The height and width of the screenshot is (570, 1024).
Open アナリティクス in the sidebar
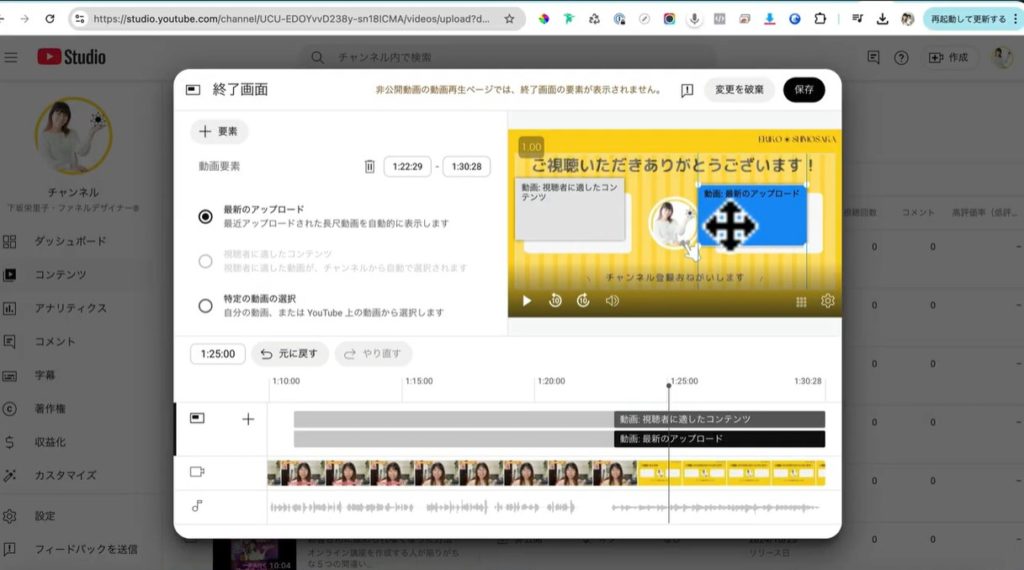[70, 308]
